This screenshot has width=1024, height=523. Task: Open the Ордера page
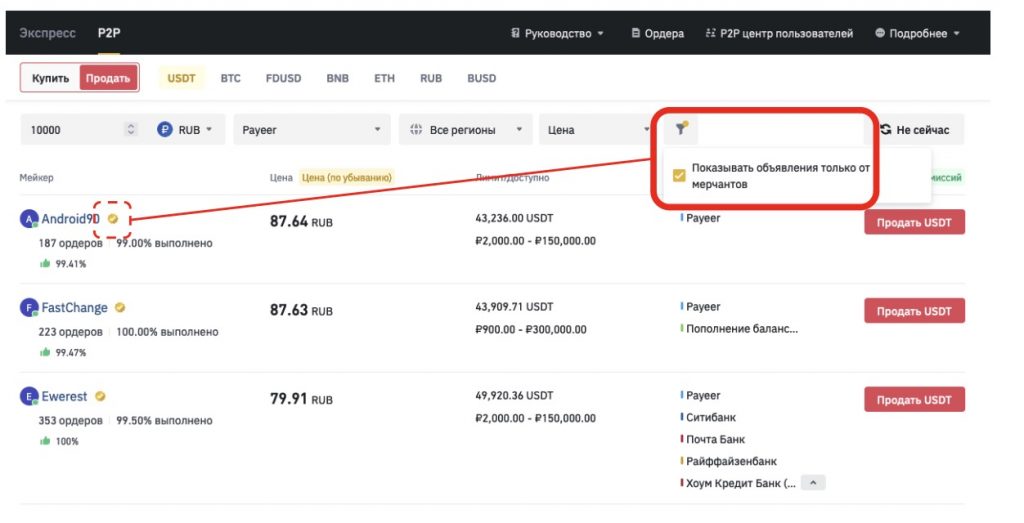point(657,33)
